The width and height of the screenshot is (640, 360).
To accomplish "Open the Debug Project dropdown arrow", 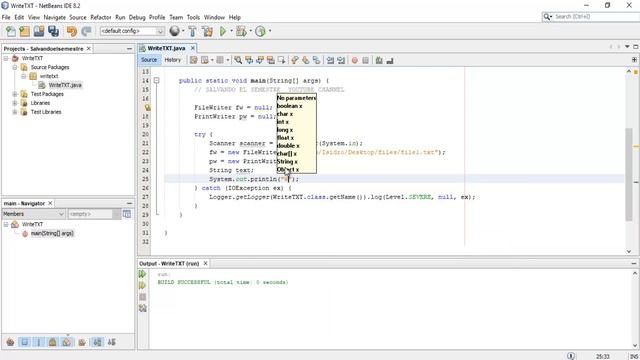I will point(251,31).
